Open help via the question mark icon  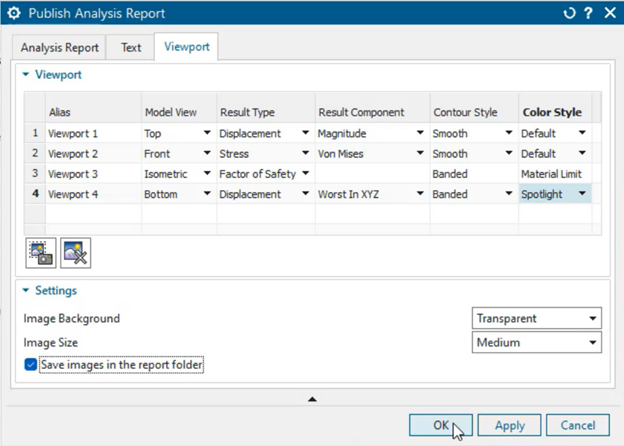tap(588, 13)
